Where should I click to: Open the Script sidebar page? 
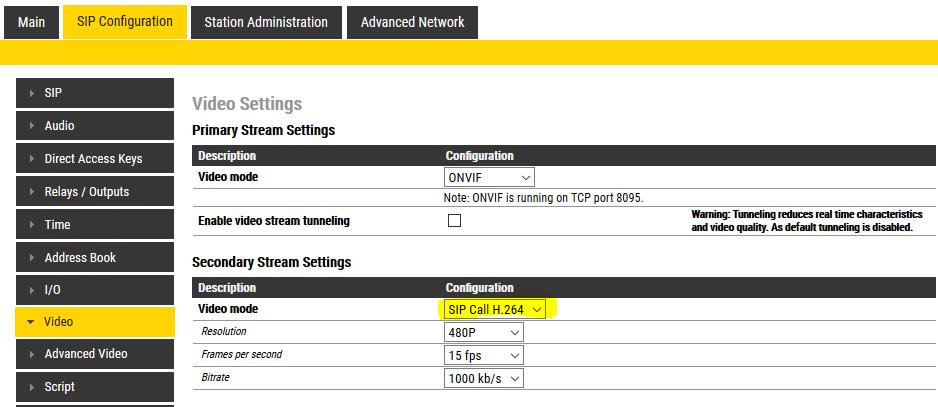[x=60, y=387]
